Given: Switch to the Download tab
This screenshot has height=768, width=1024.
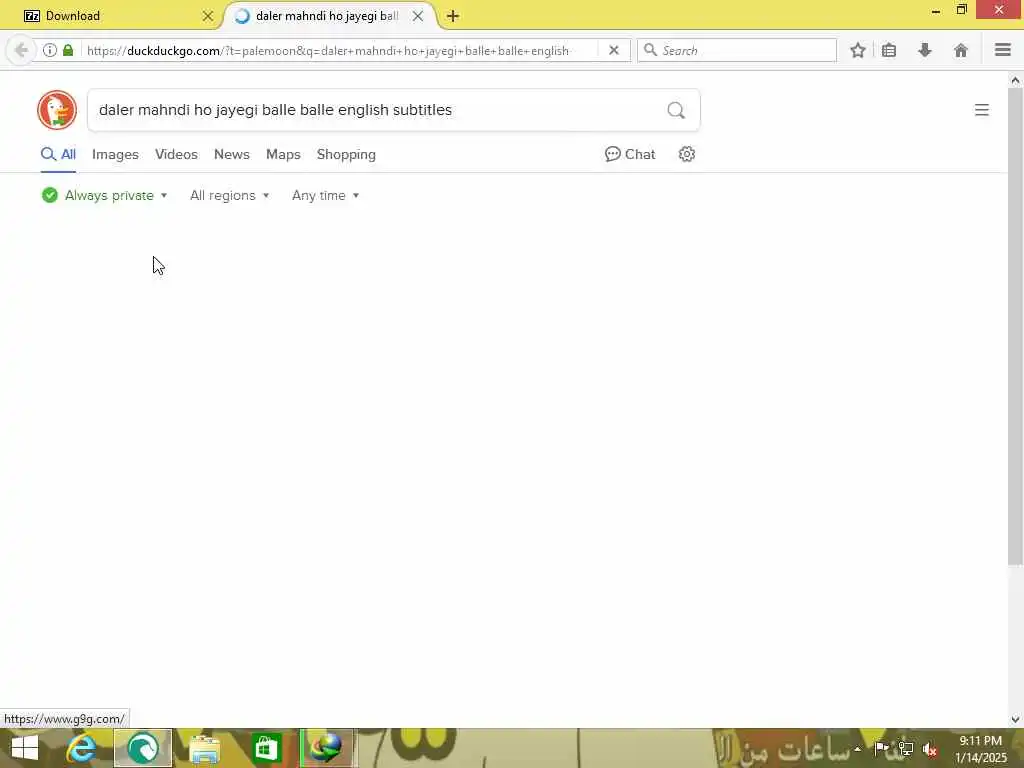Looking at the screenshot, I should [118, 16].
